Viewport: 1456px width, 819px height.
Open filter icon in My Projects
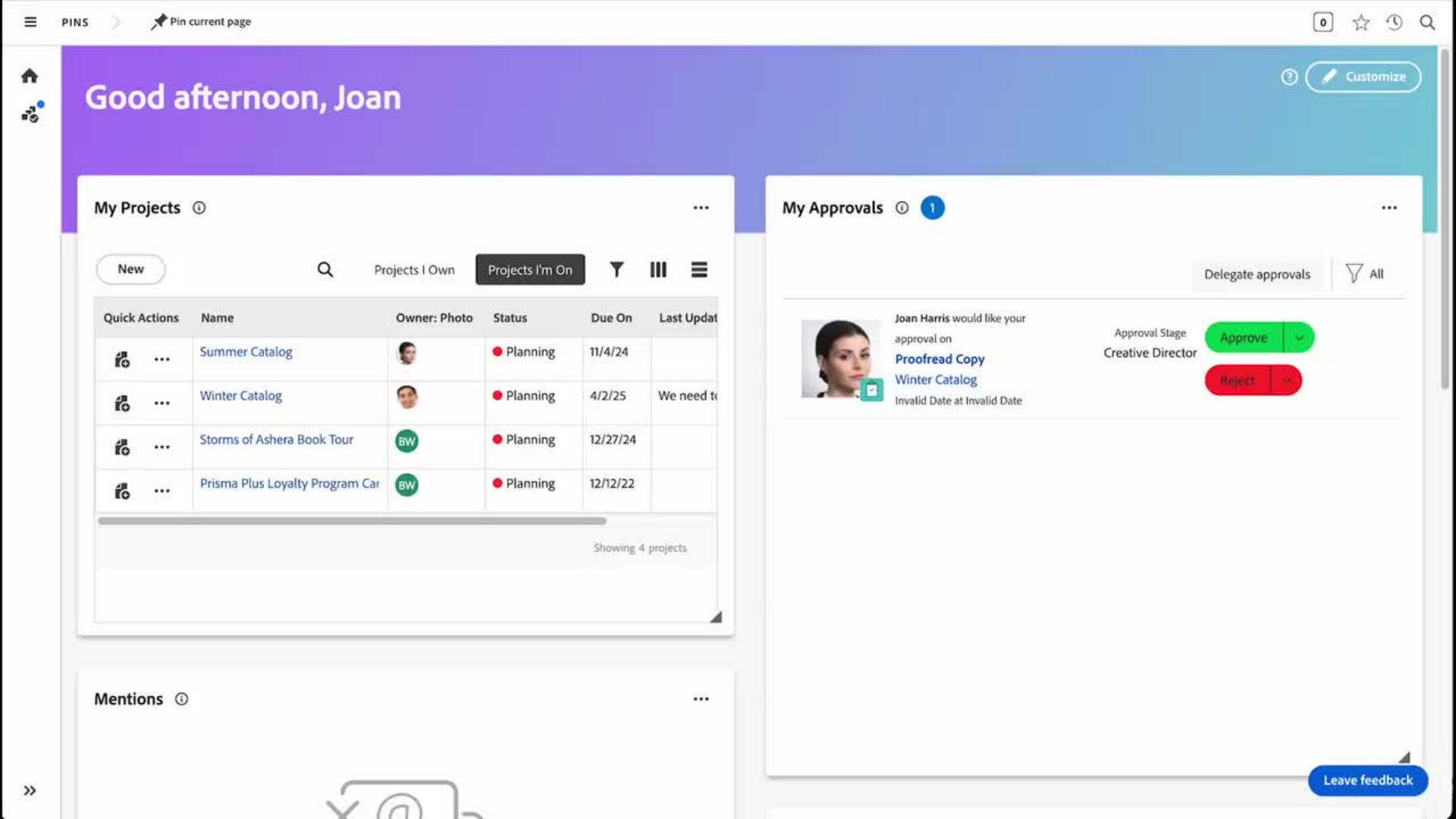point(617,270)
